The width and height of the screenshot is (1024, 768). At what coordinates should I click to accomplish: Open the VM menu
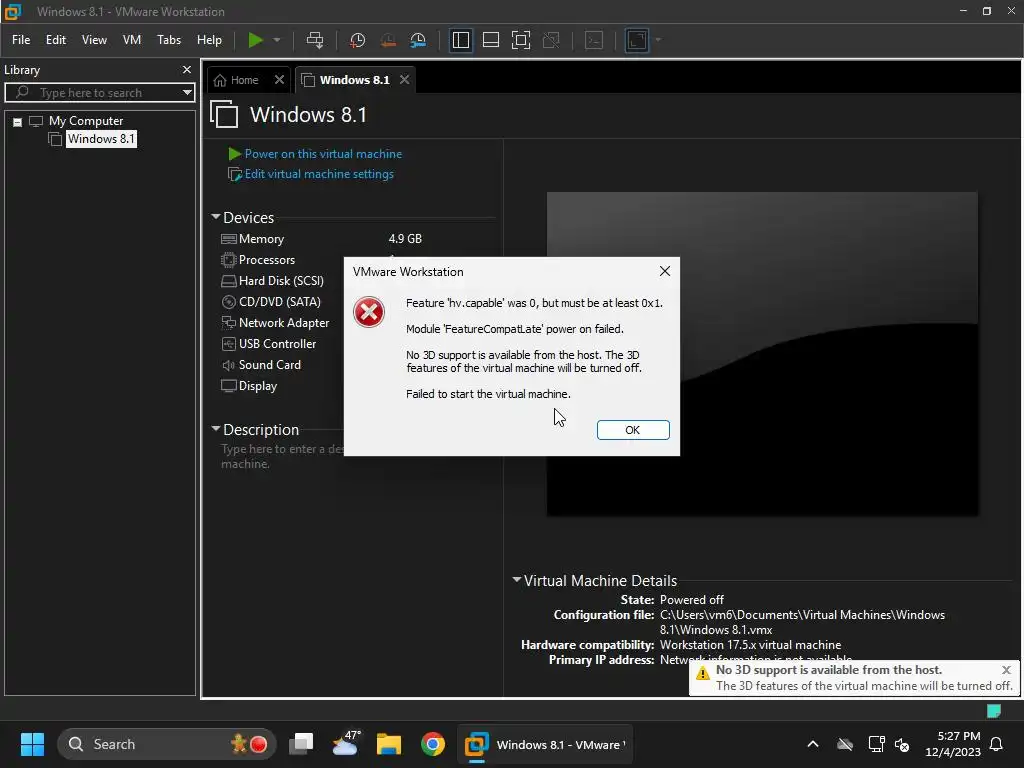coord(132,40)
